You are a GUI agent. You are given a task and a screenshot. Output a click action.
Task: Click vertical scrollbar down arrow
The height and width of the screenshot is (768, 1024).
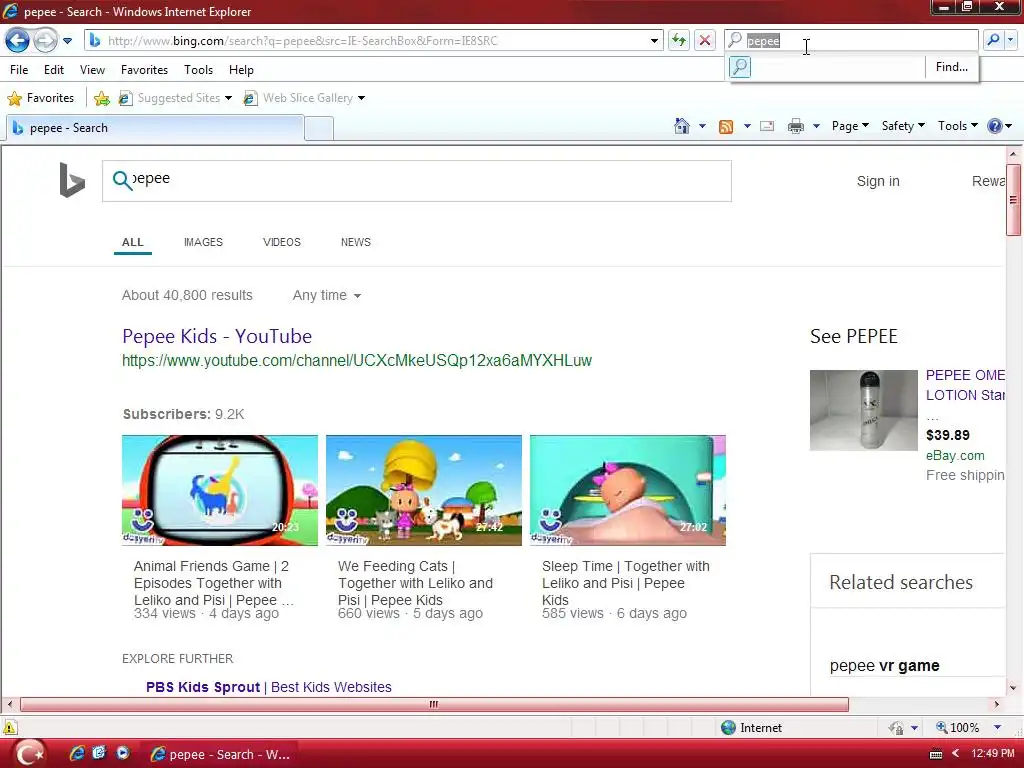(x=1013, y=687)
